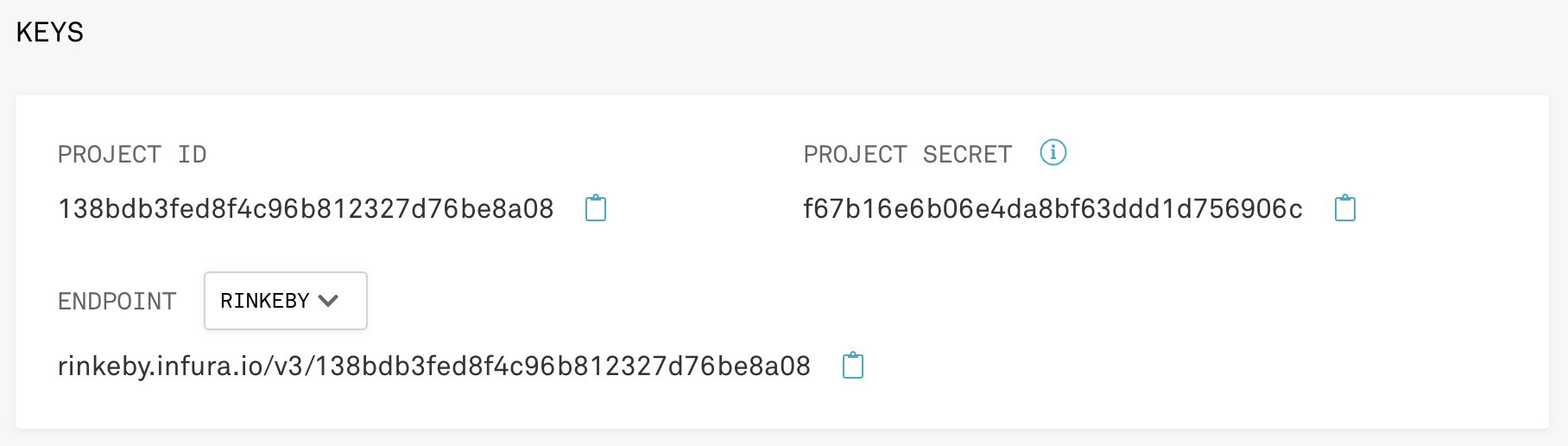The height and width of the screenshot is (446, 1568).
Task: Click the word ID in PROJECT ID label
Action: (x=193, y=155)
